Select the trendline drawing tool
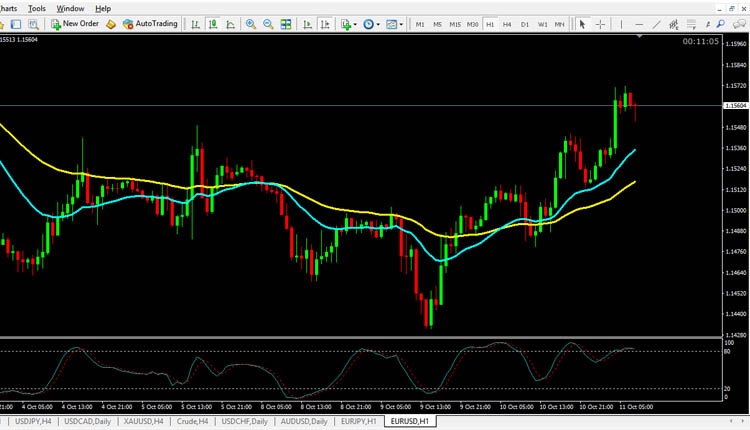This screenshot has height=430, width=750. tap(657, 24)
